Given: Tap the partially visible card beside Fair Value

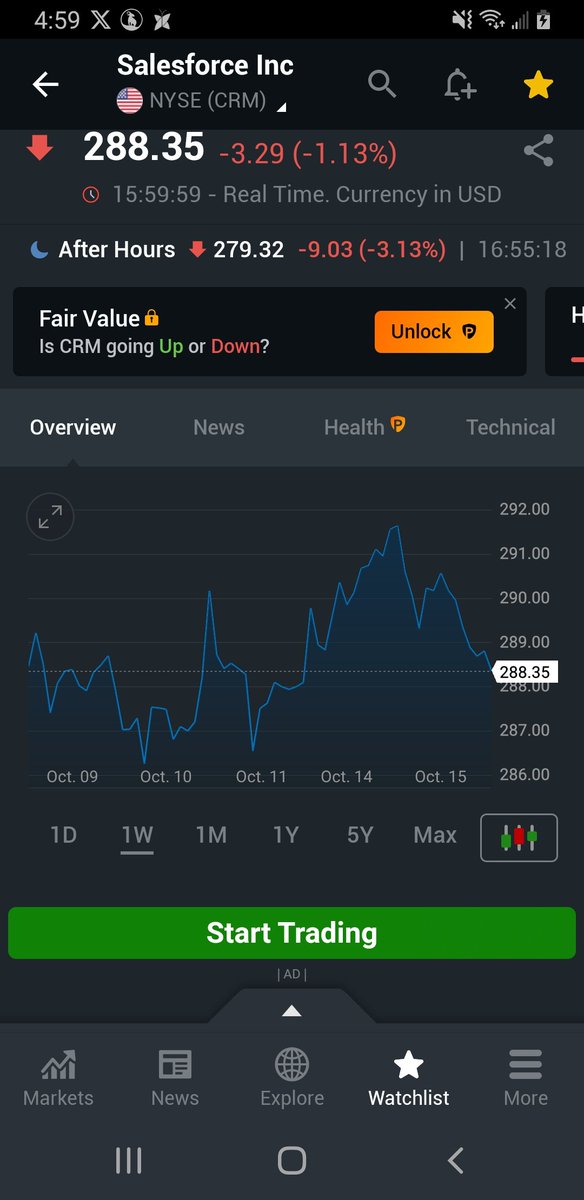Looking at the screenshot, I should click(565, 332).
